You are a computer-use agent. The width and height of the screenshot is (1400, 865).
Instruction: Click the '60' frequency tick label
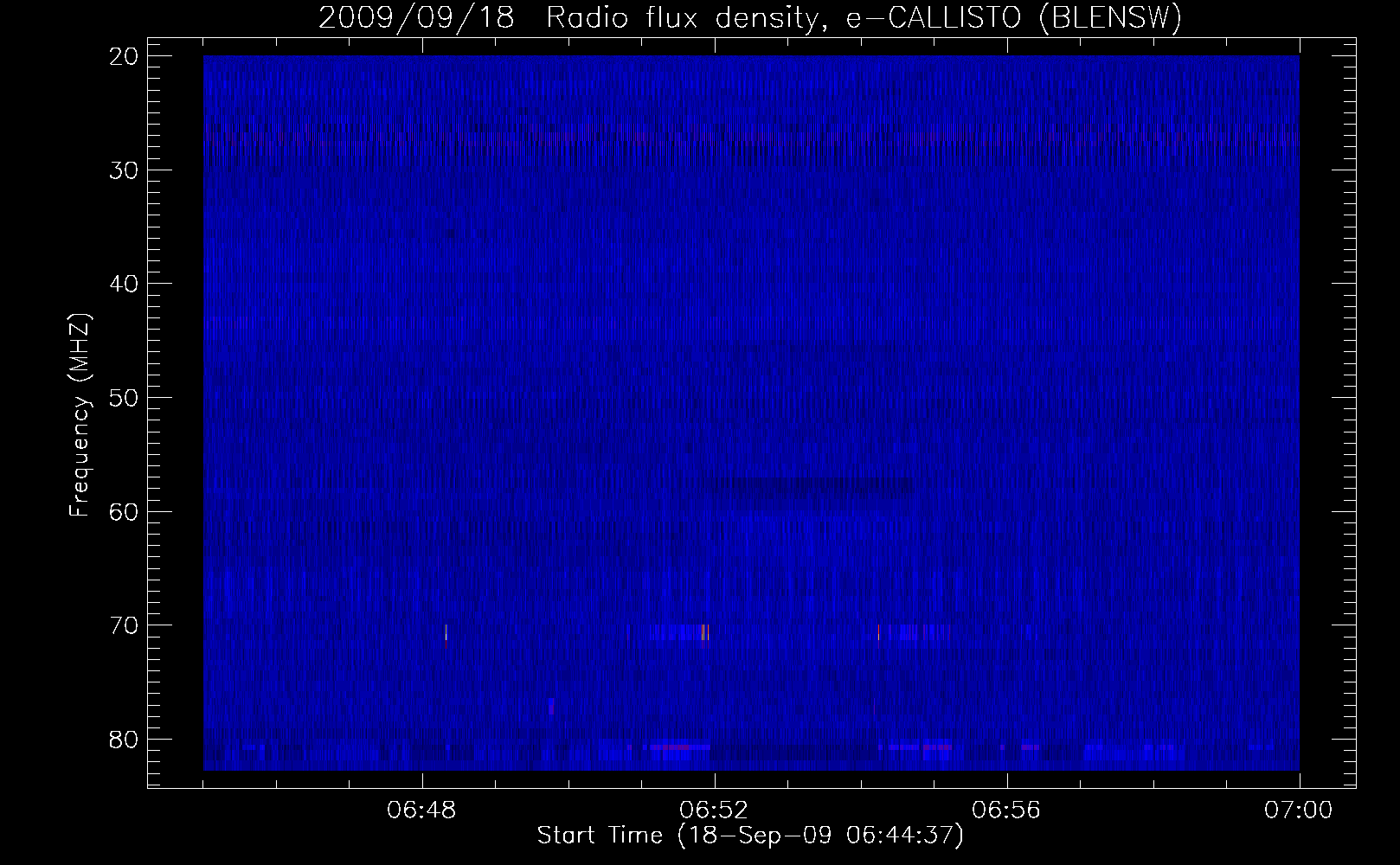pos(124,511)
